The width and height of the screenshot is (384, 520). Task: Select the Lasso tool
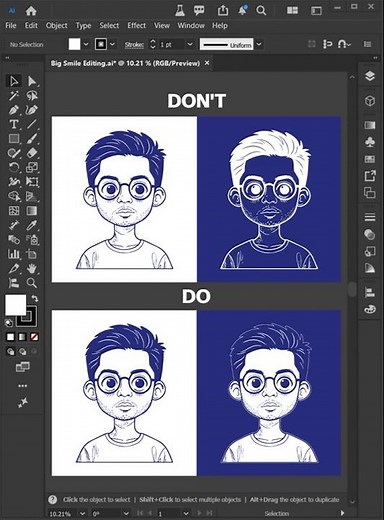click(32, 96)
